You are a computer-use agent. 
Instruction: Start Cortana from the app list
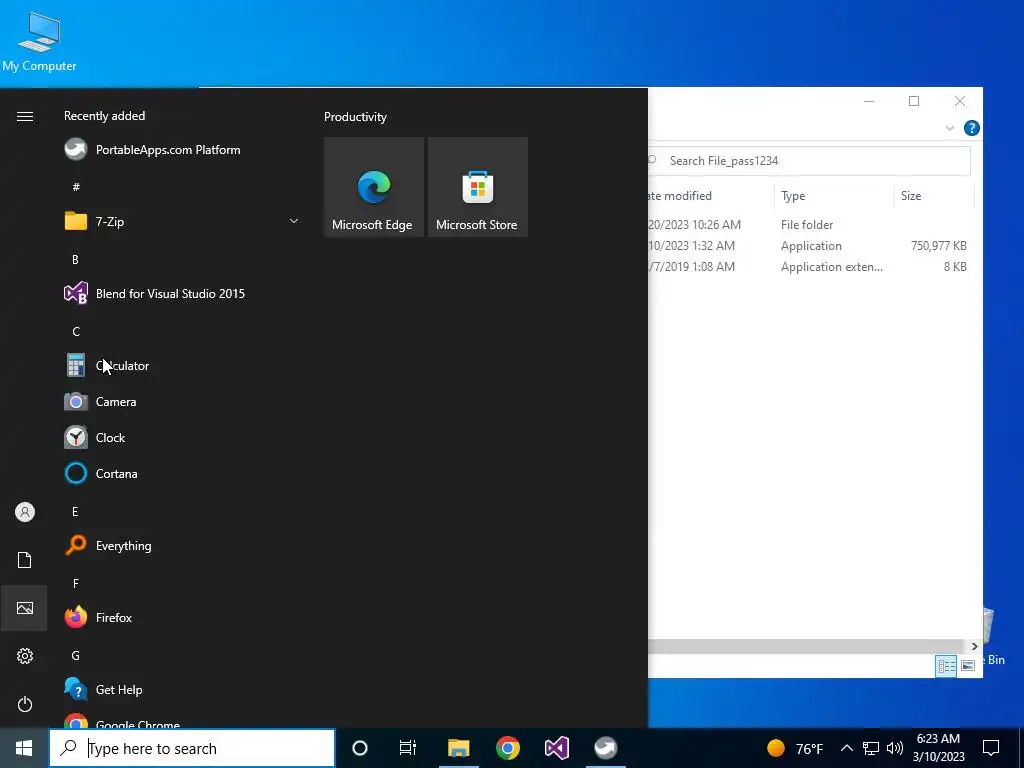tap(101, 473)
